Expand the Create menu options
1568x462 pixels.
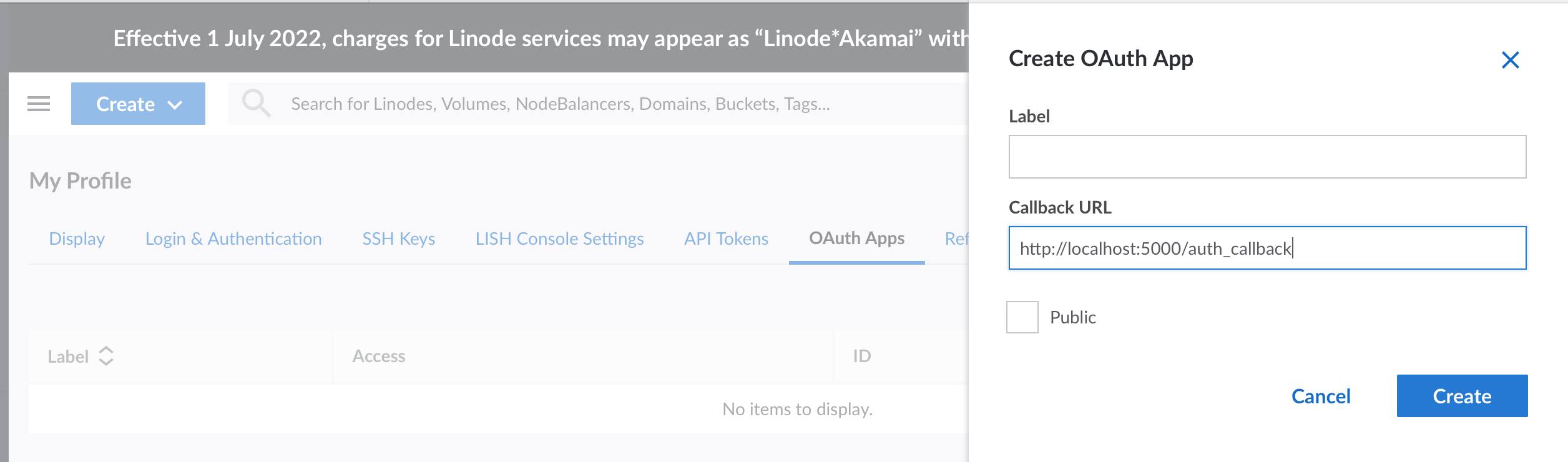pos(137,104)
